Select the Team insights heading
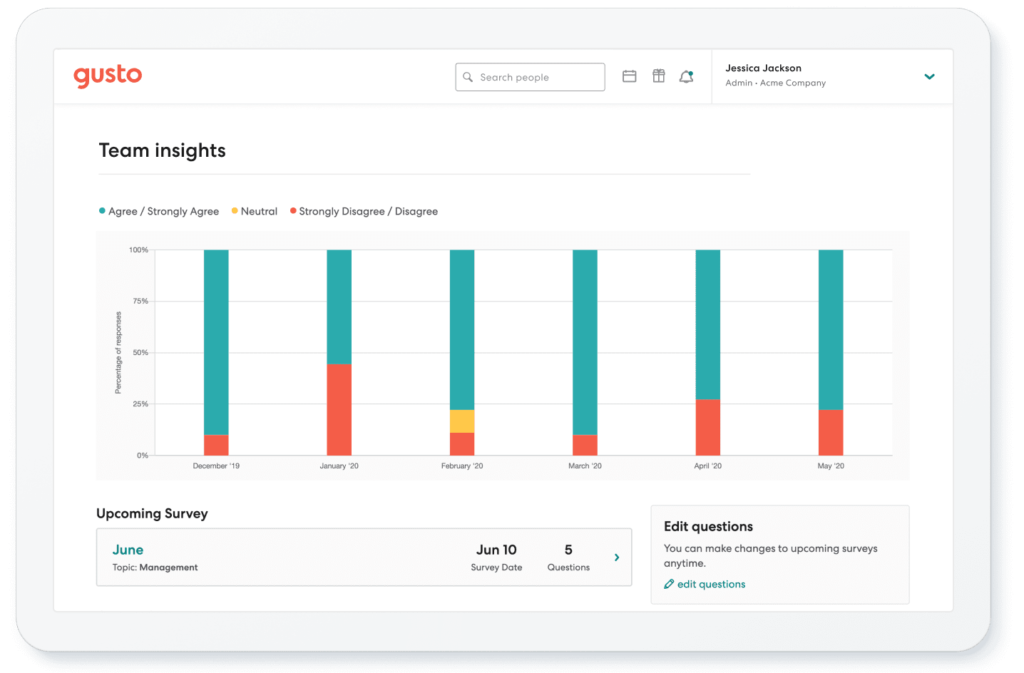 pos(162,150)
